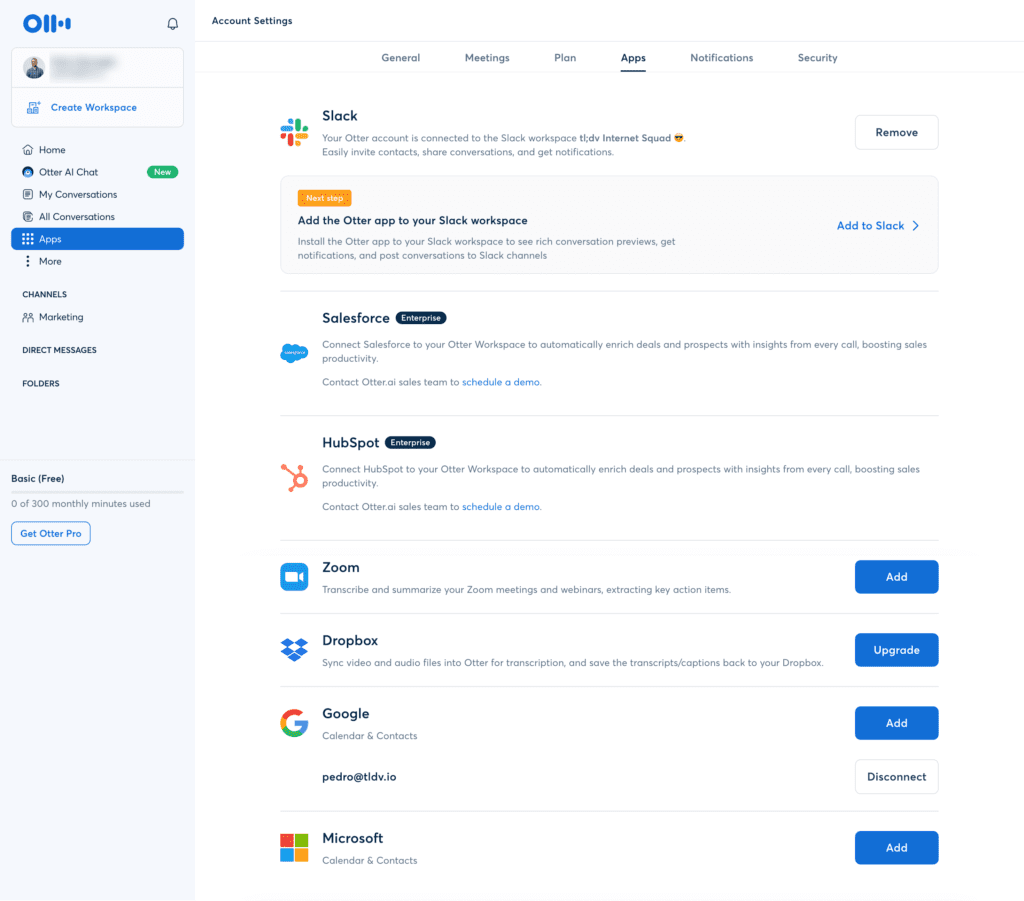Viewport: 1024px width, 901px height.
Task: Switch to the Plan tab
Action: point(565,58)
